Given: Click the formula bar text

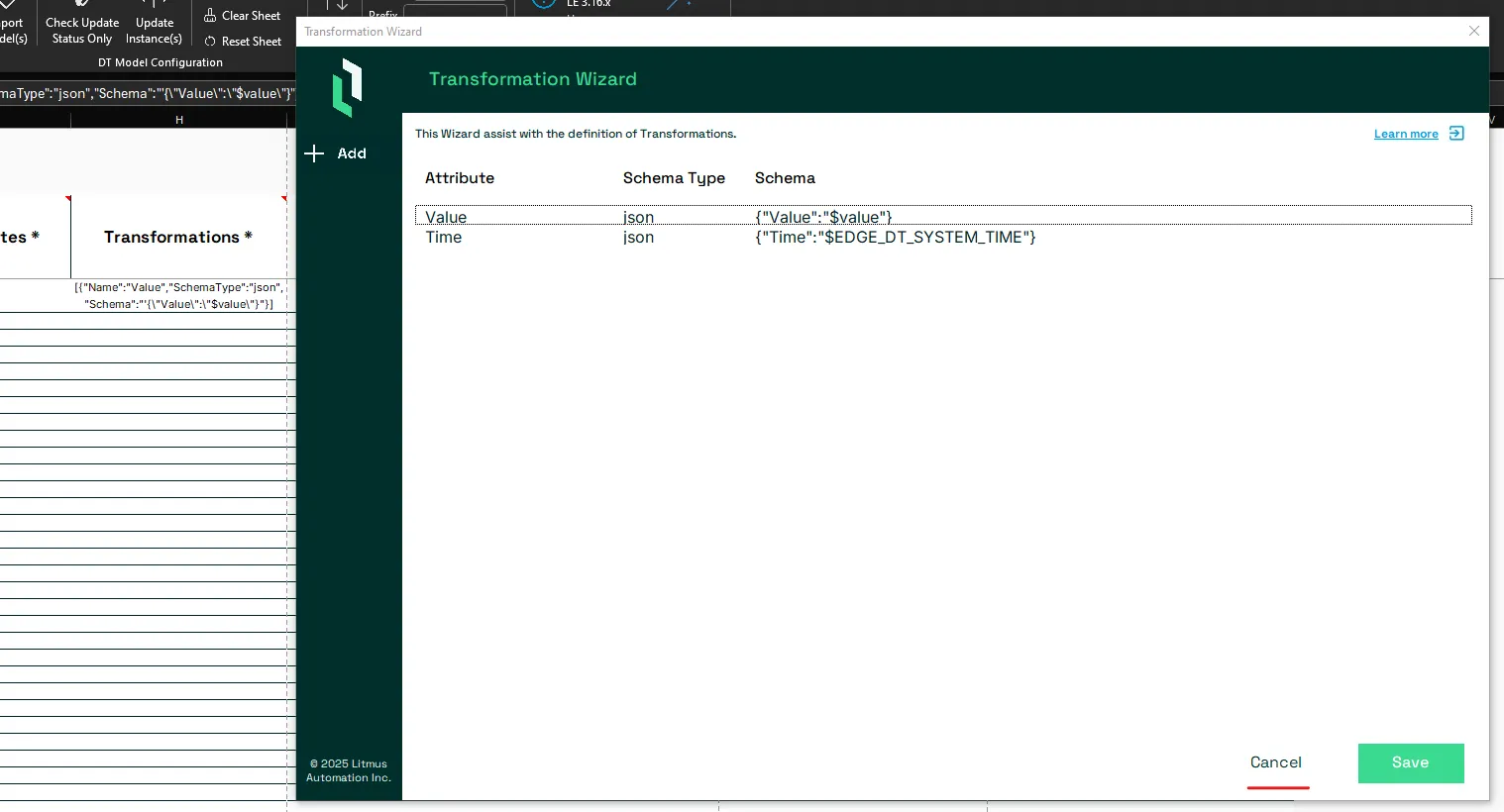Looking at the screenshot, I should [x=147, y=93].
